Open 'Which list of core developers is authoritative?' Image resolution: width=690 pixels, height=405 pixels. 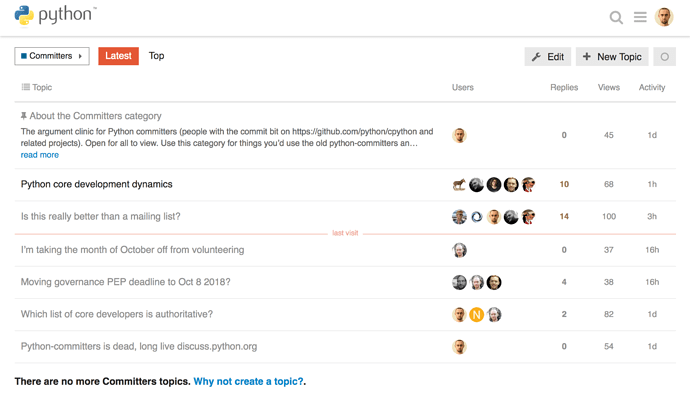(x=117, y=314)
